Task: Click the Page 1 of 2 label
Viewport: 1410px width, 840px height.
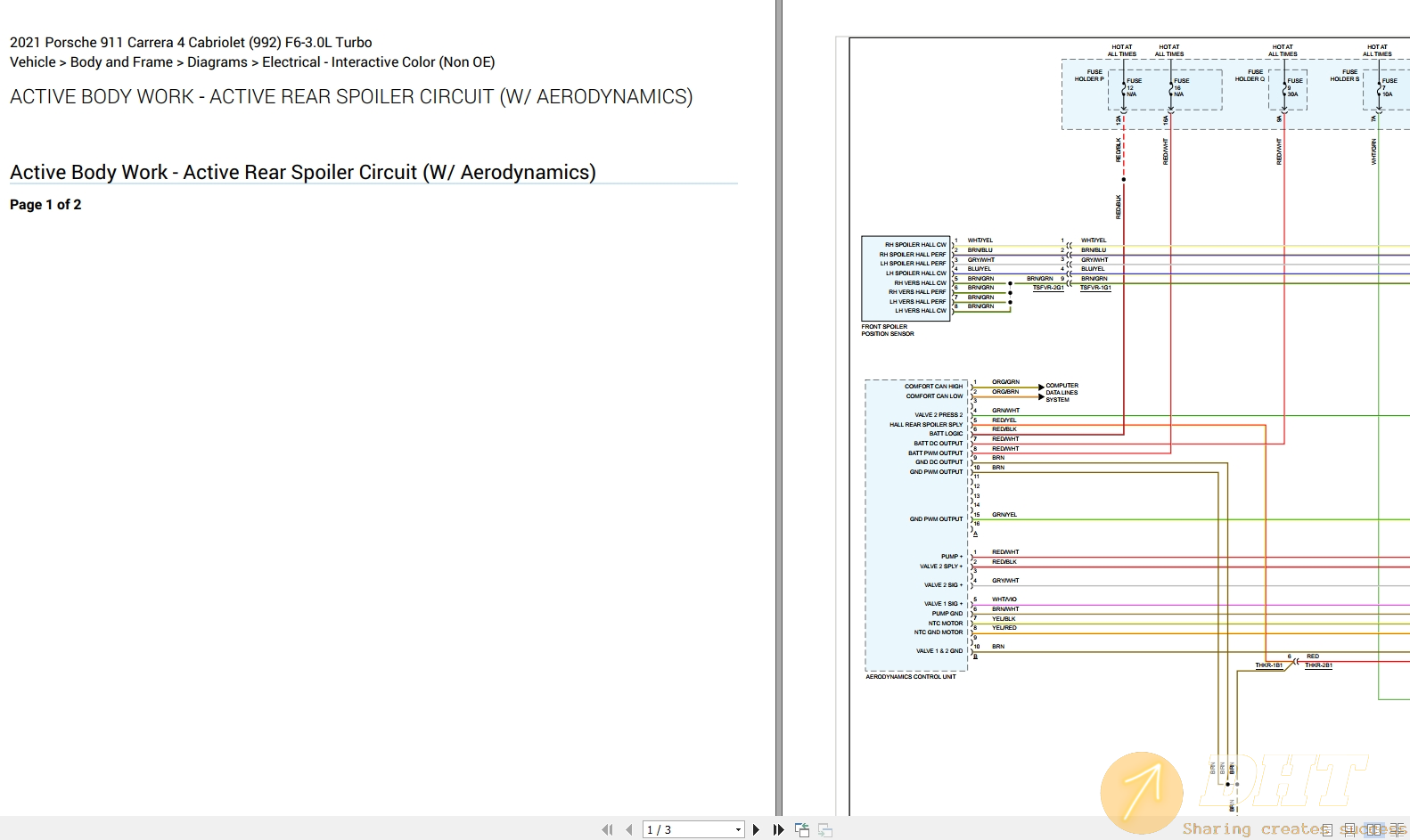Action: [45, 204]
